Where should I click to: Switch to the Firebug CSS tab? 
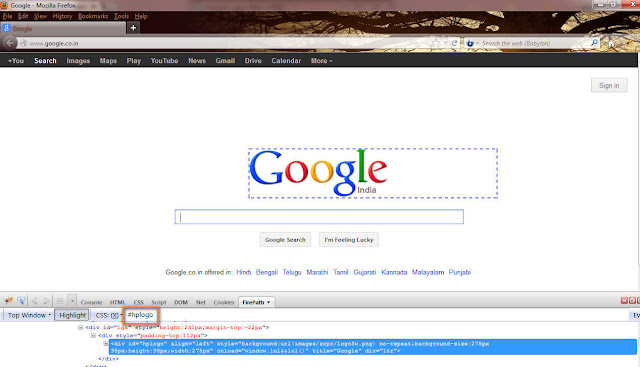138,302
